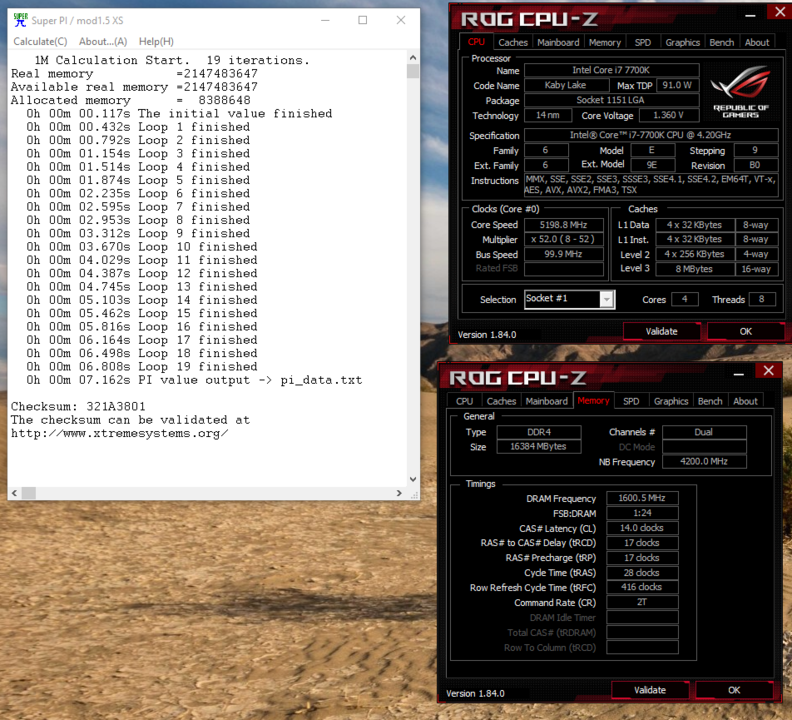Minimize the upper ROG CPU-Z window
This screenshot has height=720, width=792.
coord(750,15)
